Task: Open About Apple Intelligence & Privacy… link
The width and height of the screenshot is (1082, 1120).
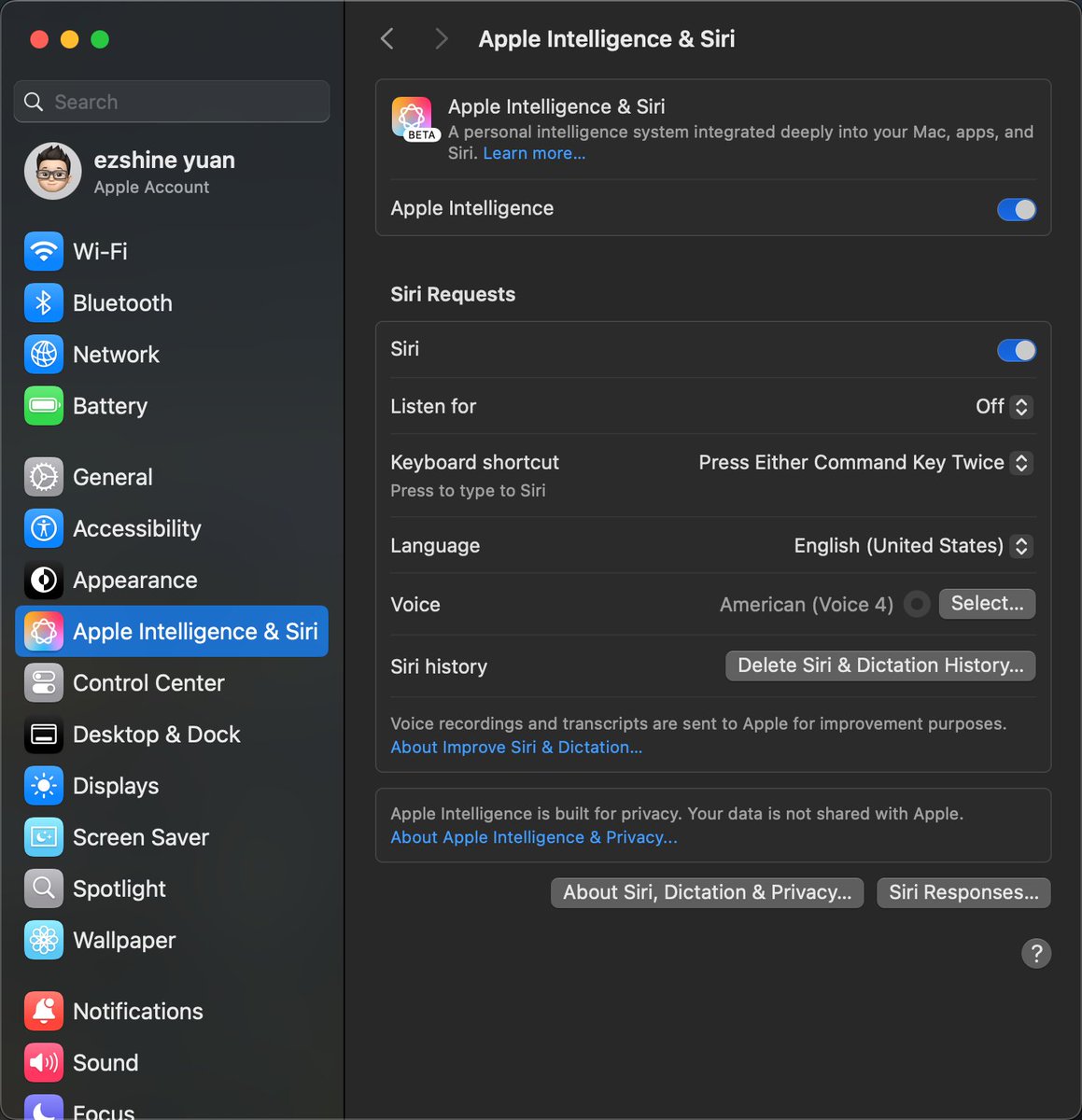Action: click(534, 837)
